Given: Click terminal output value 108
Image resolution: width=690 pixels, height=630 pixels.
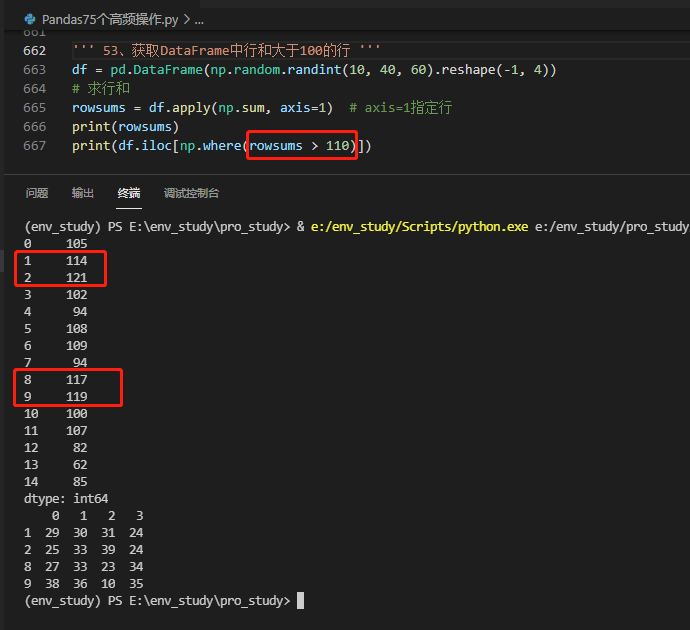Looking at the screenshot, I should tap(77, 329).
